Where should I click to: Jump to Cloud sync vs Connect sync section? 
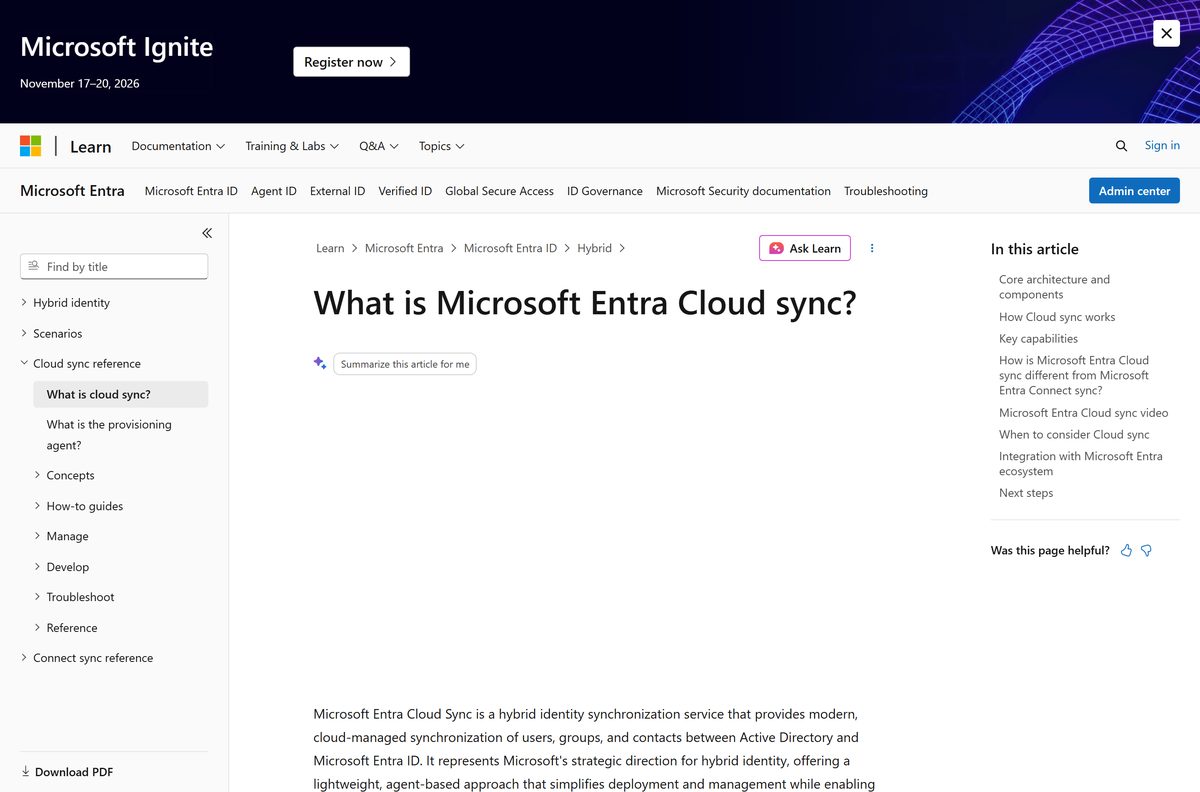[x=1074, y=375]
